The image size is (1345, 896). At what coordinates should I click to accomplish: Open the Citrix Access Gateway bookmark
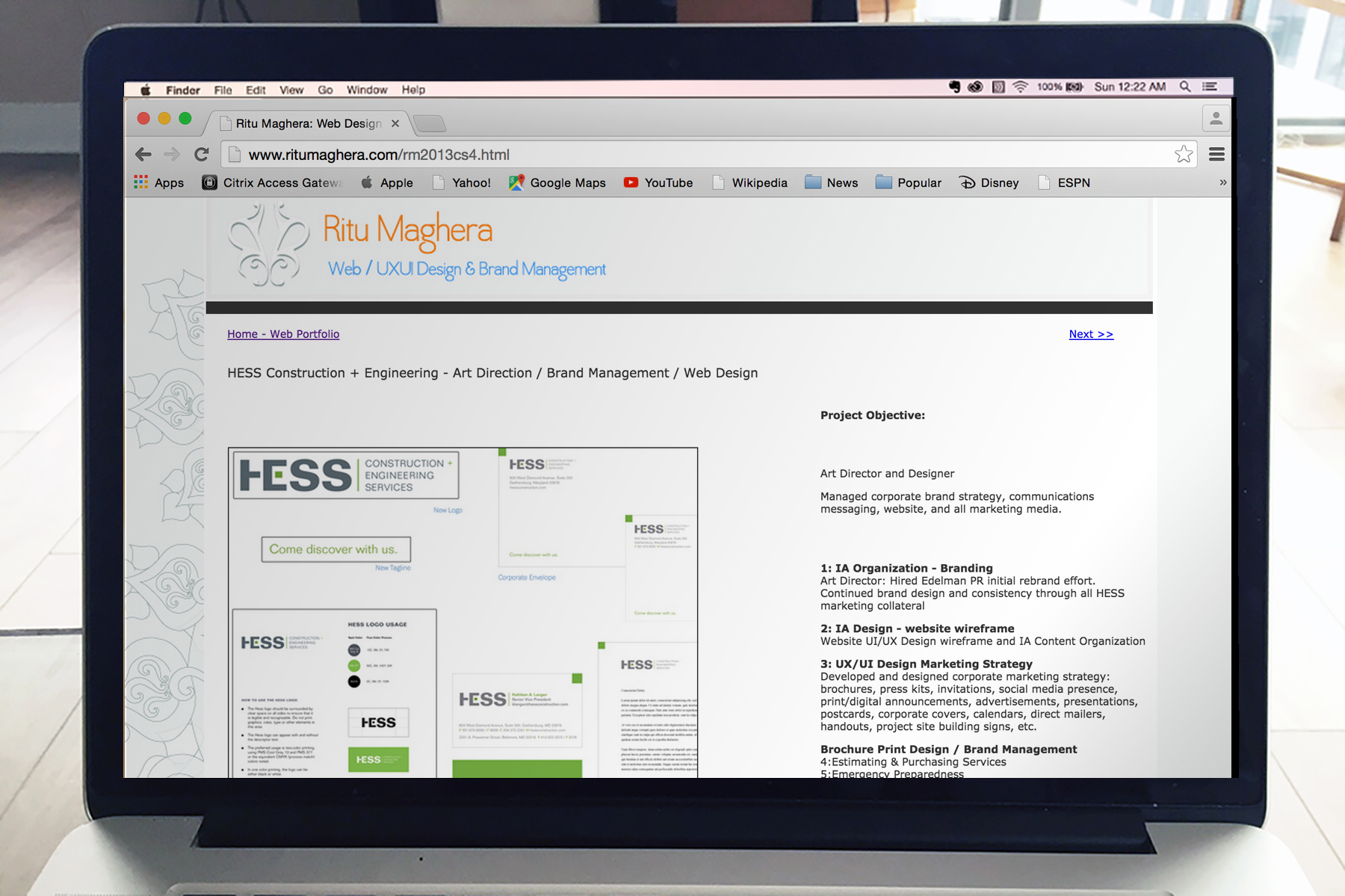point(272,182)
